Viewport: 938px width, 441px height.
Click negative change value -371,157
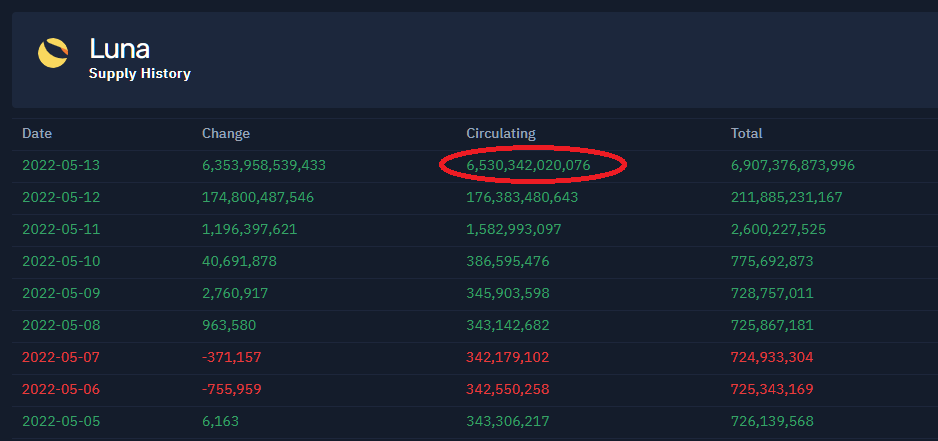(232, 357)
